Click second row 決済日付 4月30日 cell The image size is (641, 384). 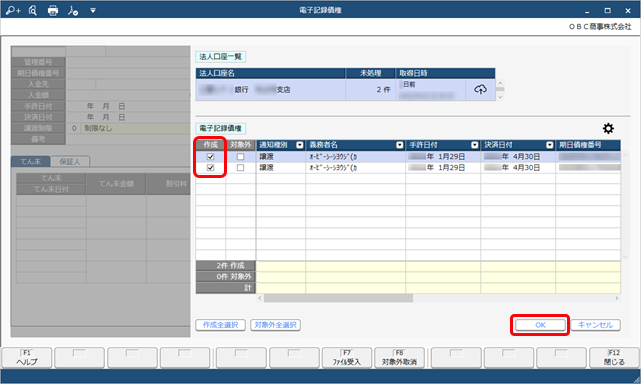pyautogui.click(x=518, y=168)
